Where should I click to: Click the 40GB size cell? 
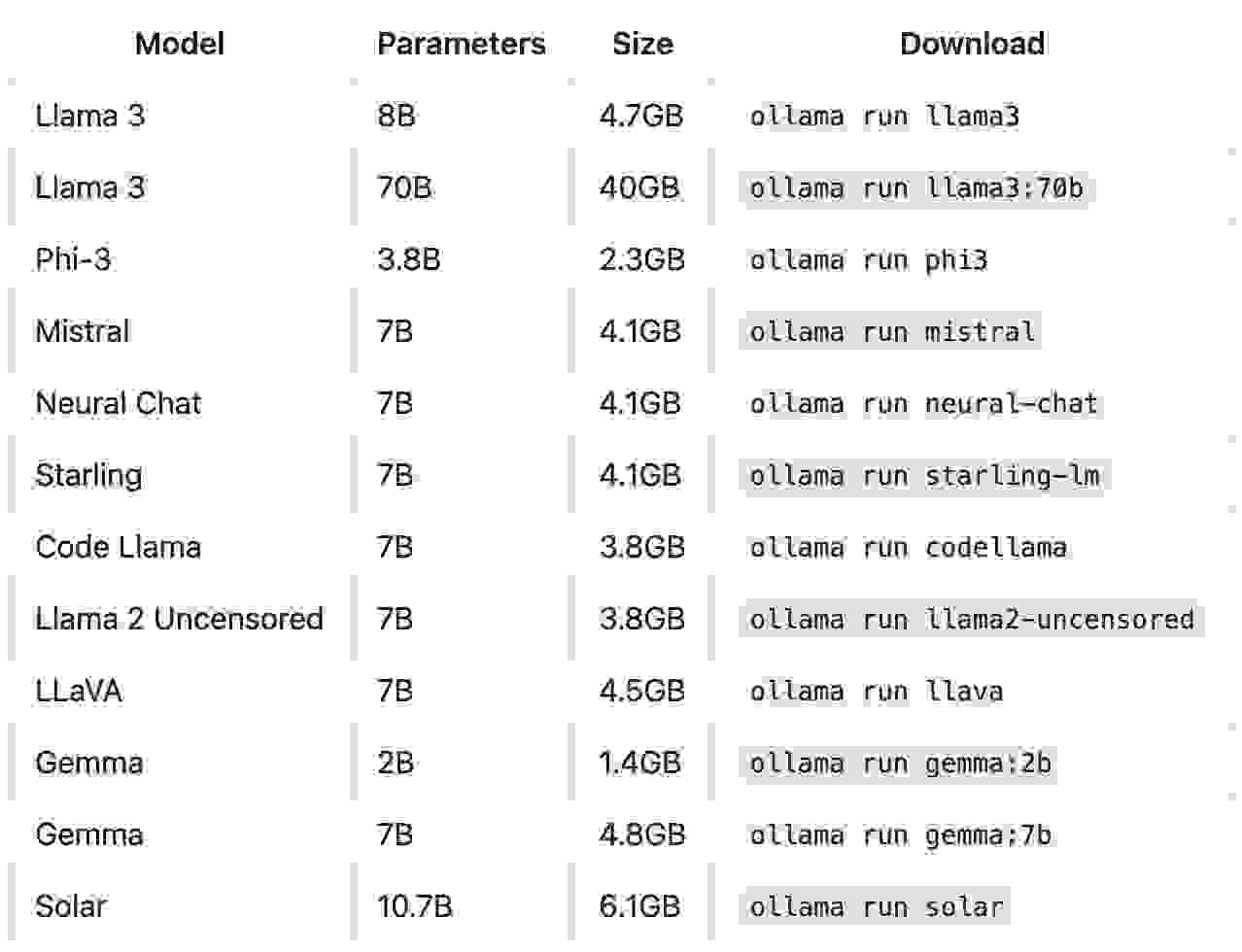[x=639, y=187]
